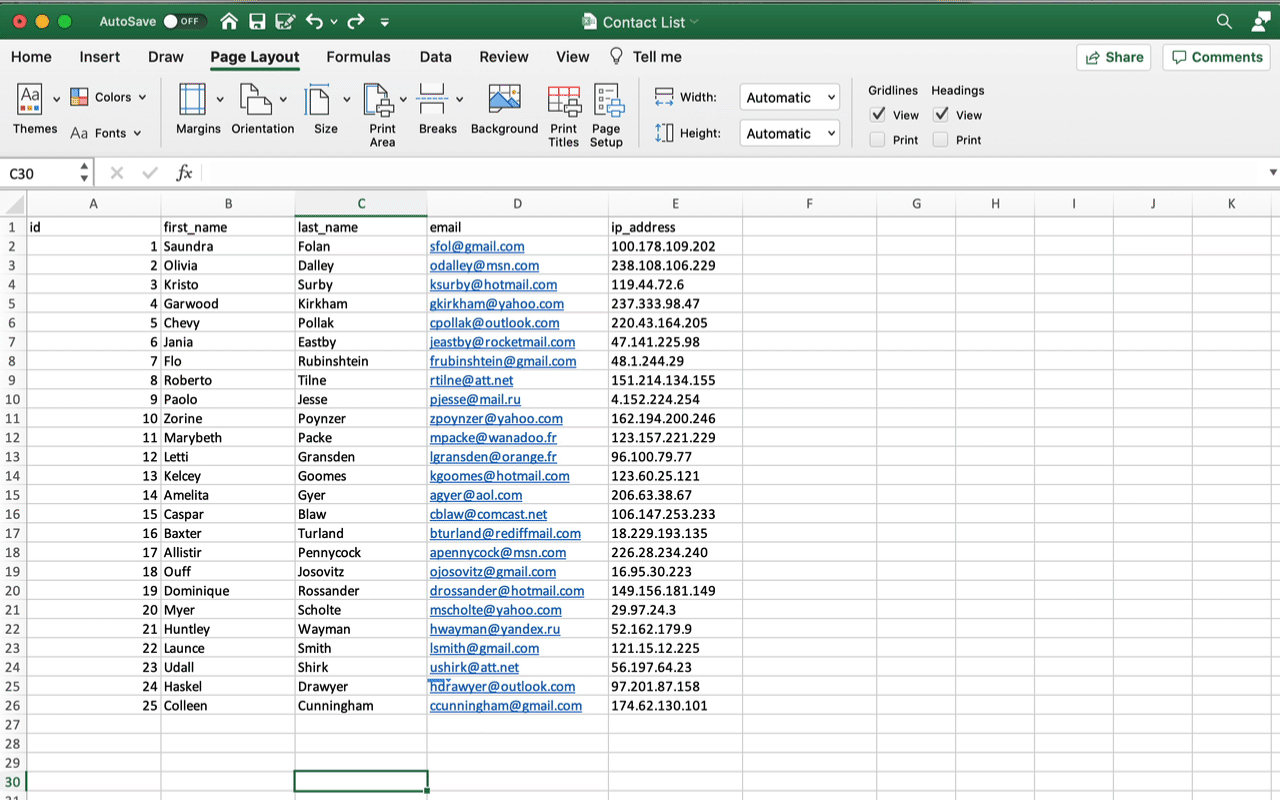Undo the last action
This screenshot has height=800, width=1280.
(x=314, y=22)
